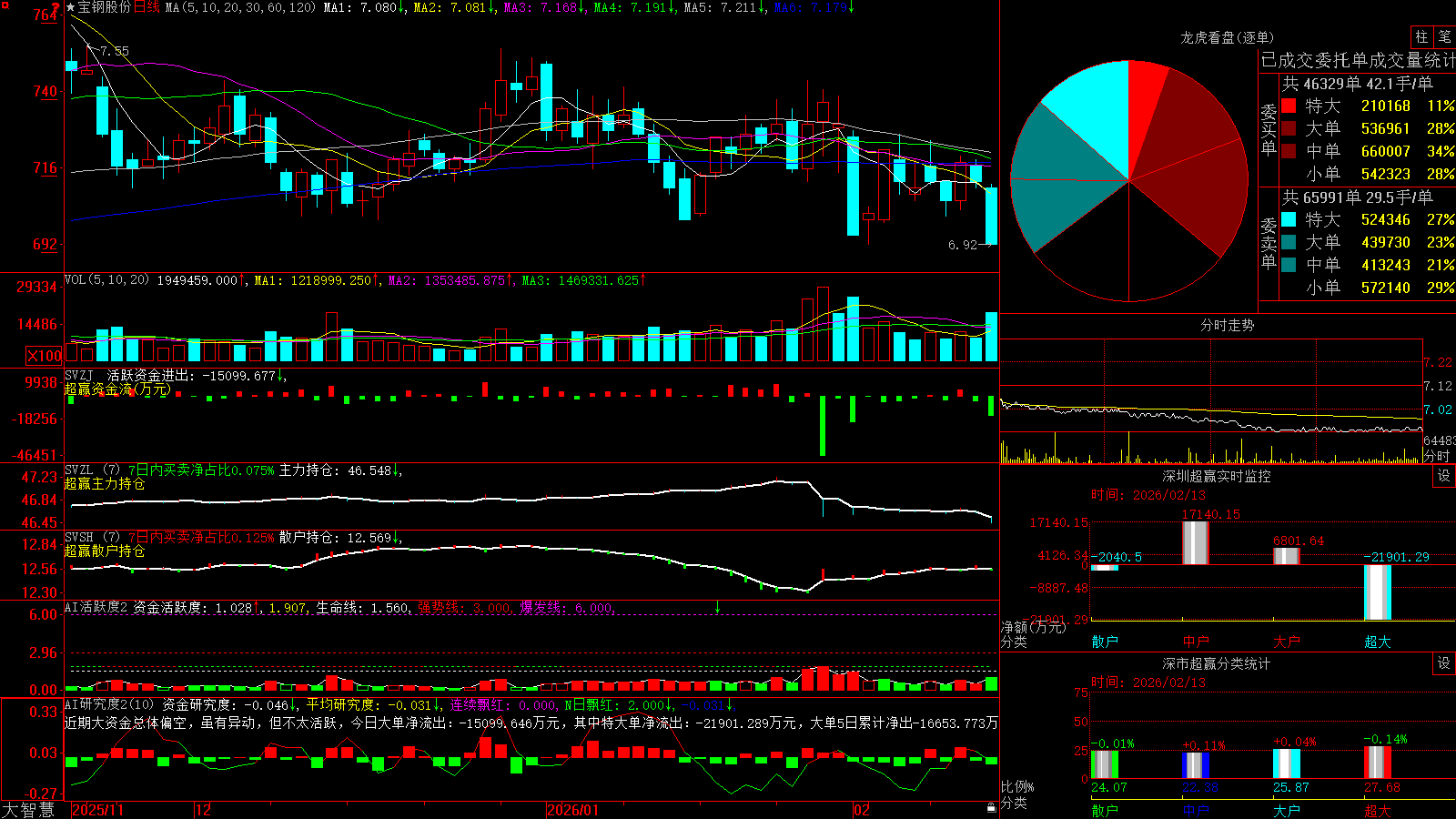Click the VOL(5,10,20) indicator label
Viewport: 1456px width, 819px height.
[106, 280]
